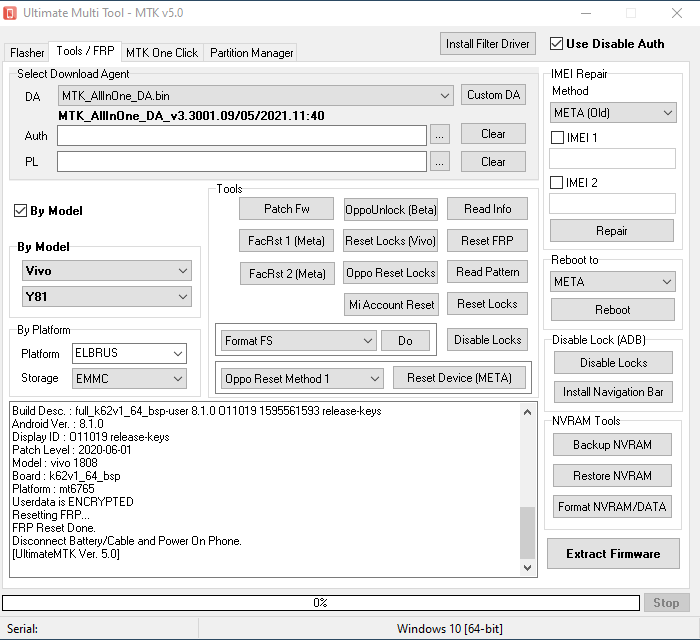Clear the PL field
The image size is (700, 640).
coord(493,162)
